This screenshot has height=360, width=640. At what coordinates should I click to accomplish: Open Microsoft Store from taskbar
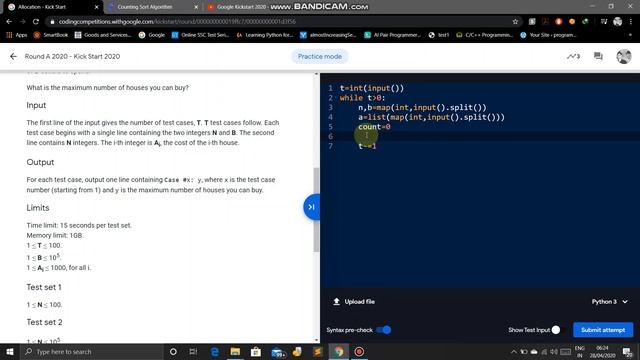[256, 351]
